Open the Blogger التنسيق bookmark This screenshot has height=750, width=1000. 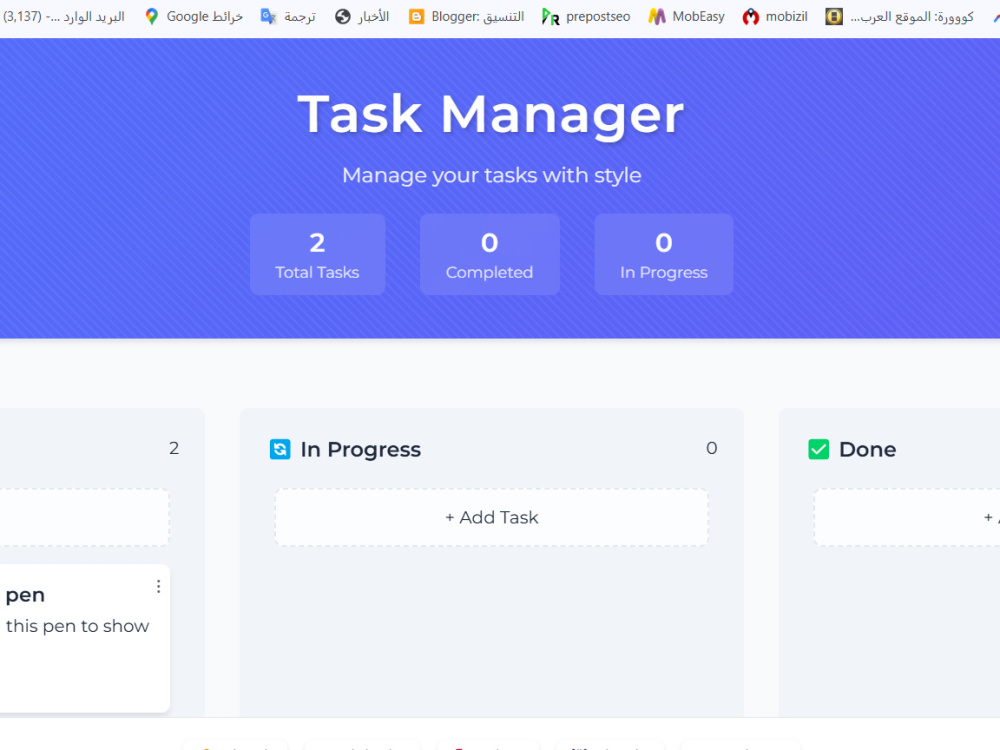tap(467, 17)
